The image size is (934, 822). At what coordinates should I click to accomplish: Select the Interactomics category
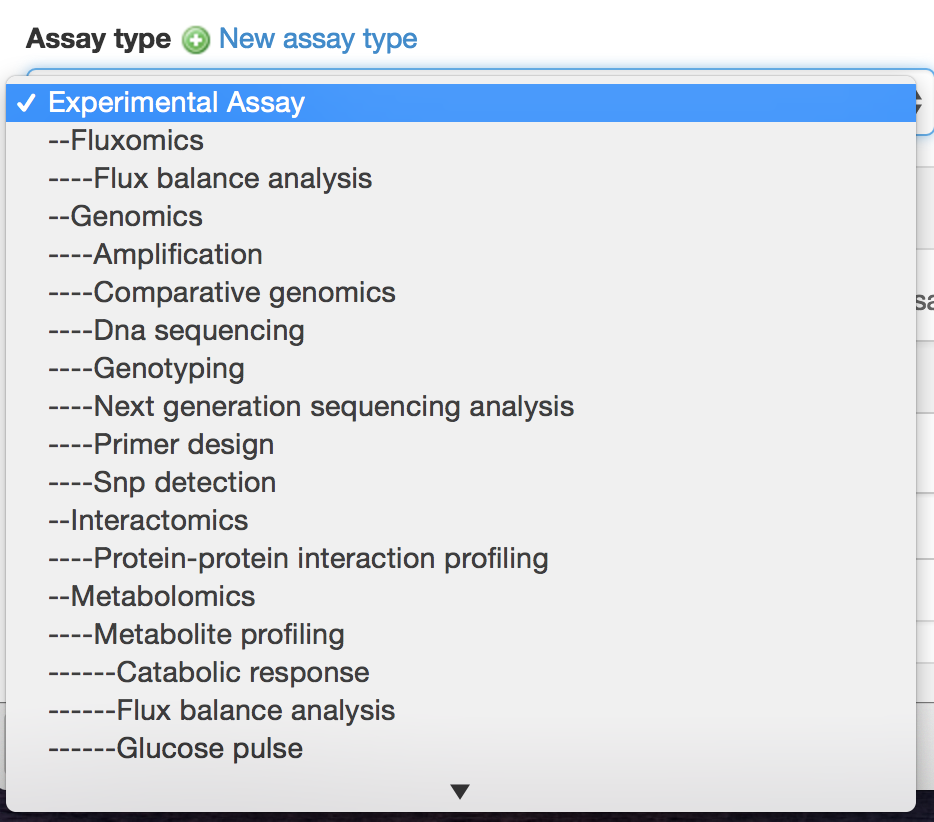[x=148, y=521]
